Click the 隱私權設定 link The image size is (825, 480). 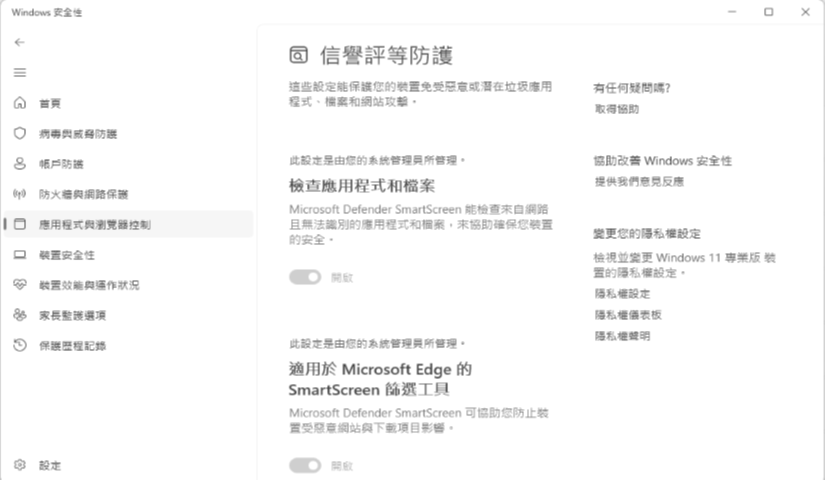[622, 294]
